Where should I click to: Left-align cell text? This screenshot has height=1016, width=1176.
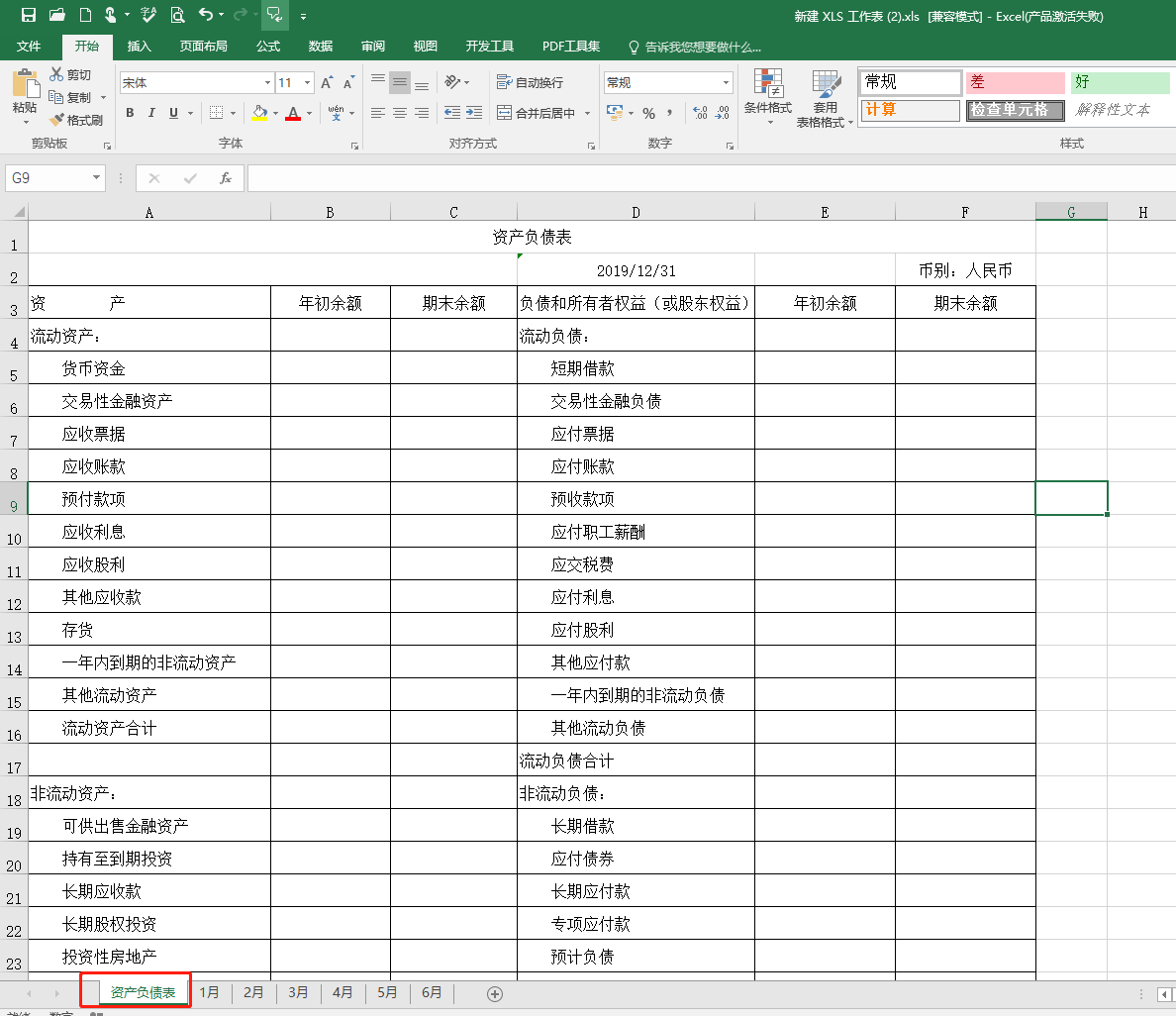pos(378,113)
